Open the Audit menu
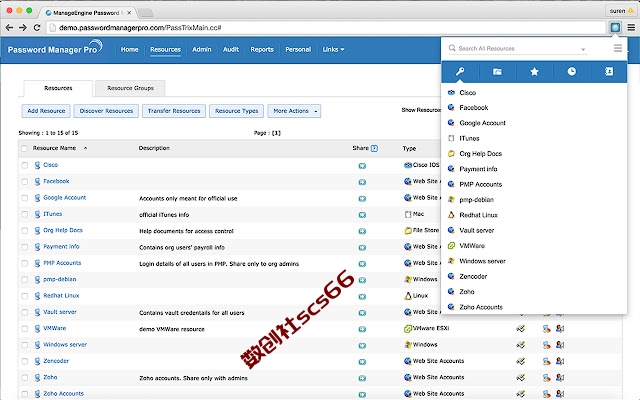Screen dimensions: 640x400 (x=231, y=49)
